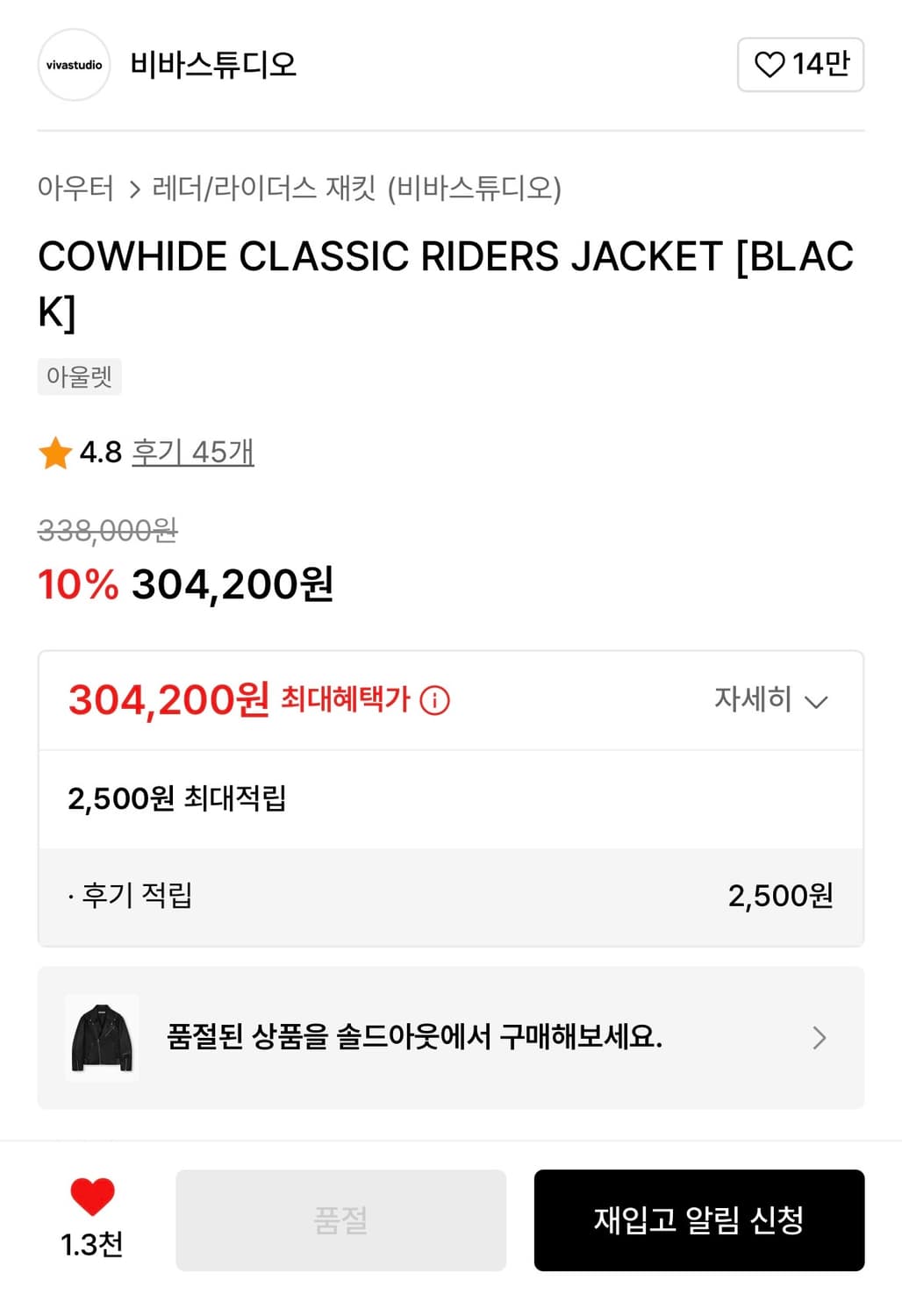Tap the info icon beside 최대혜택가

[434, 700]
